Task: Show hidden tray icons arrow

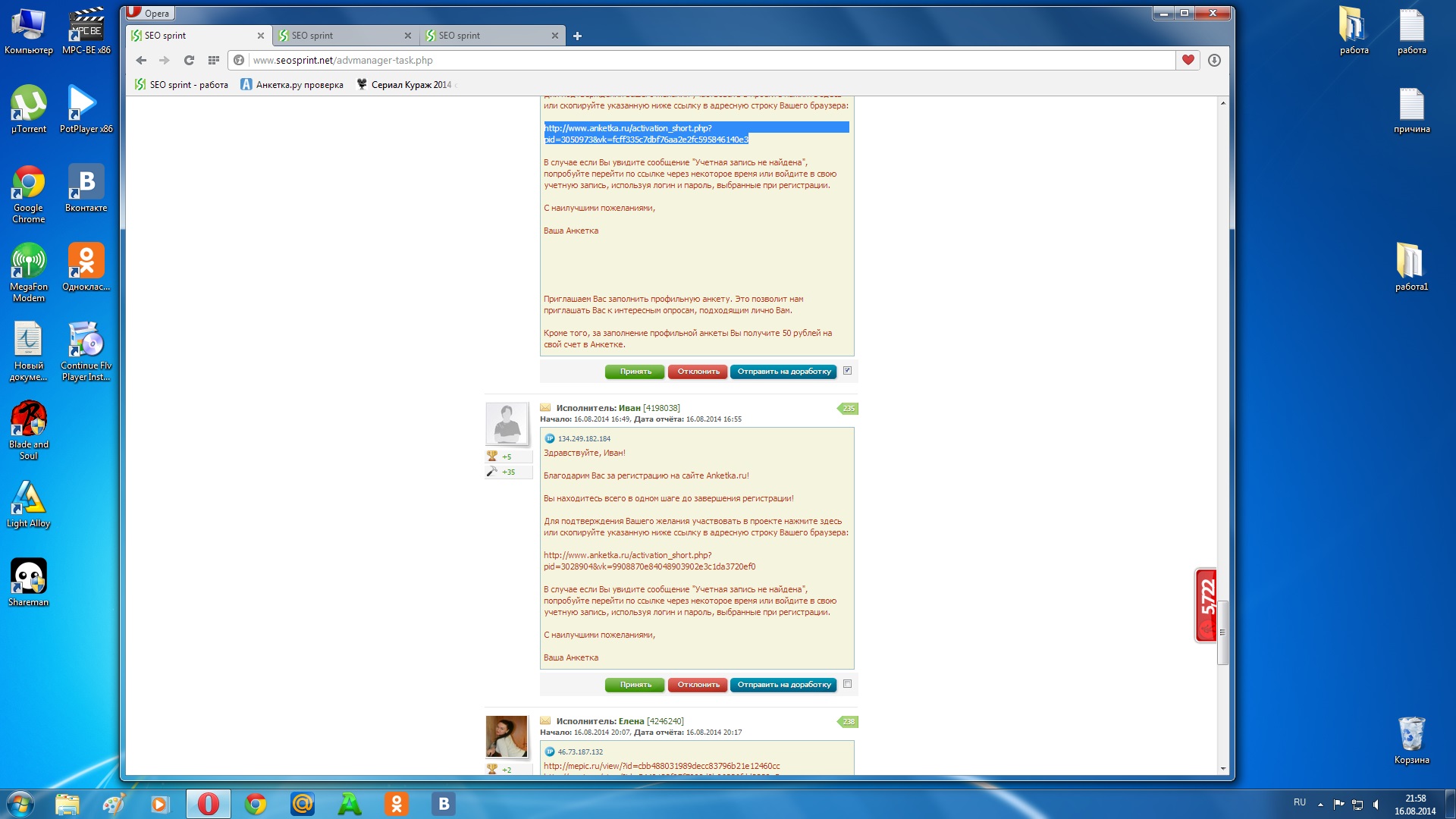Action: [x=1320, y=804]
